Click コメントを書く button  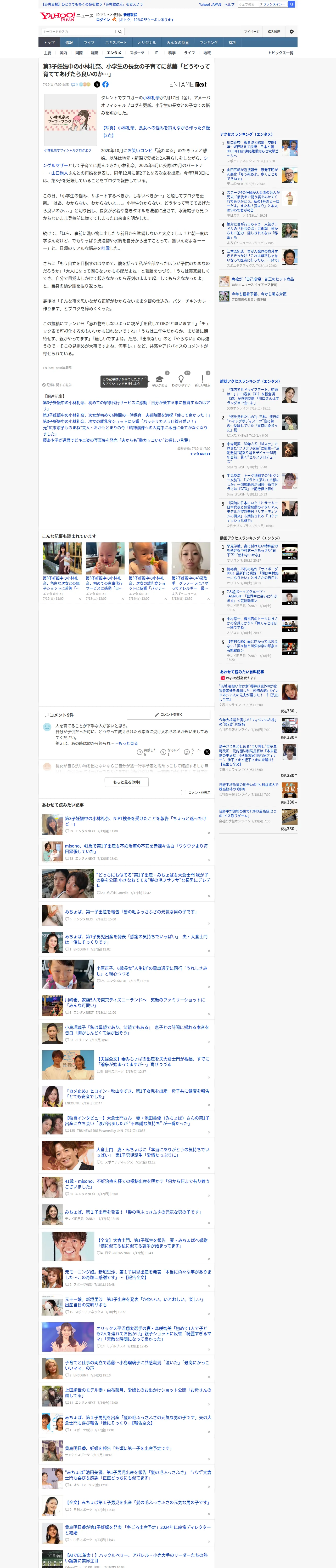[168, 714]
